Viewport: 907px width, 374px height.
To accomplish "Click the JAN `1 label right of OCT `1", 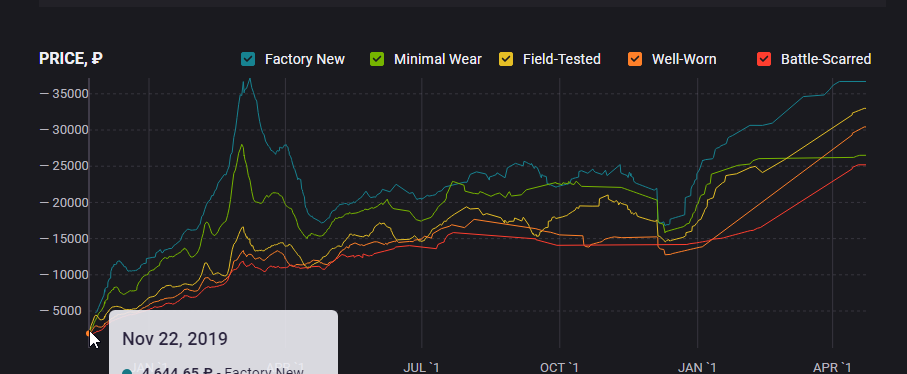I will click(697, 368).
